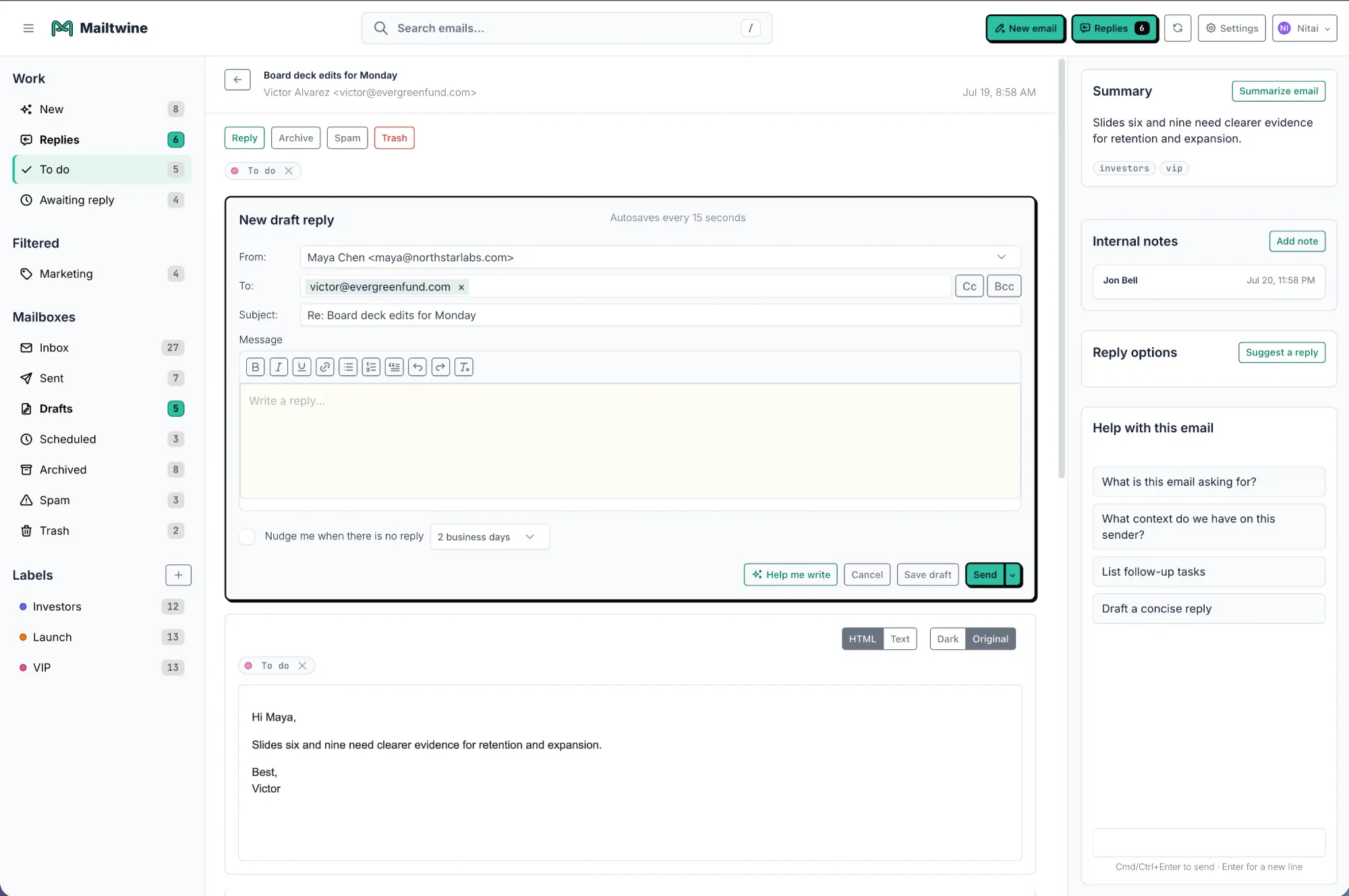
Task: Switch message view to Text
Action: [900, 639]
